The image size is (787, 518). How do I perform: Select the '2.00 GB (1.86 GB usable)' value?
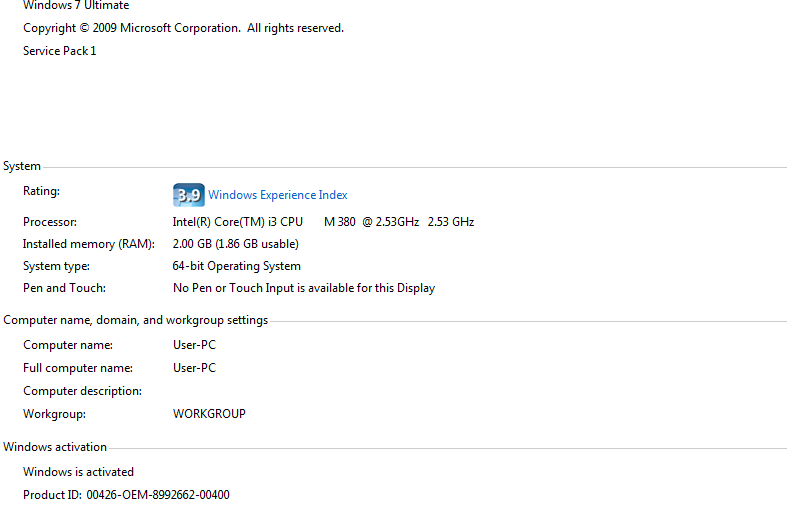click(235, 244)
